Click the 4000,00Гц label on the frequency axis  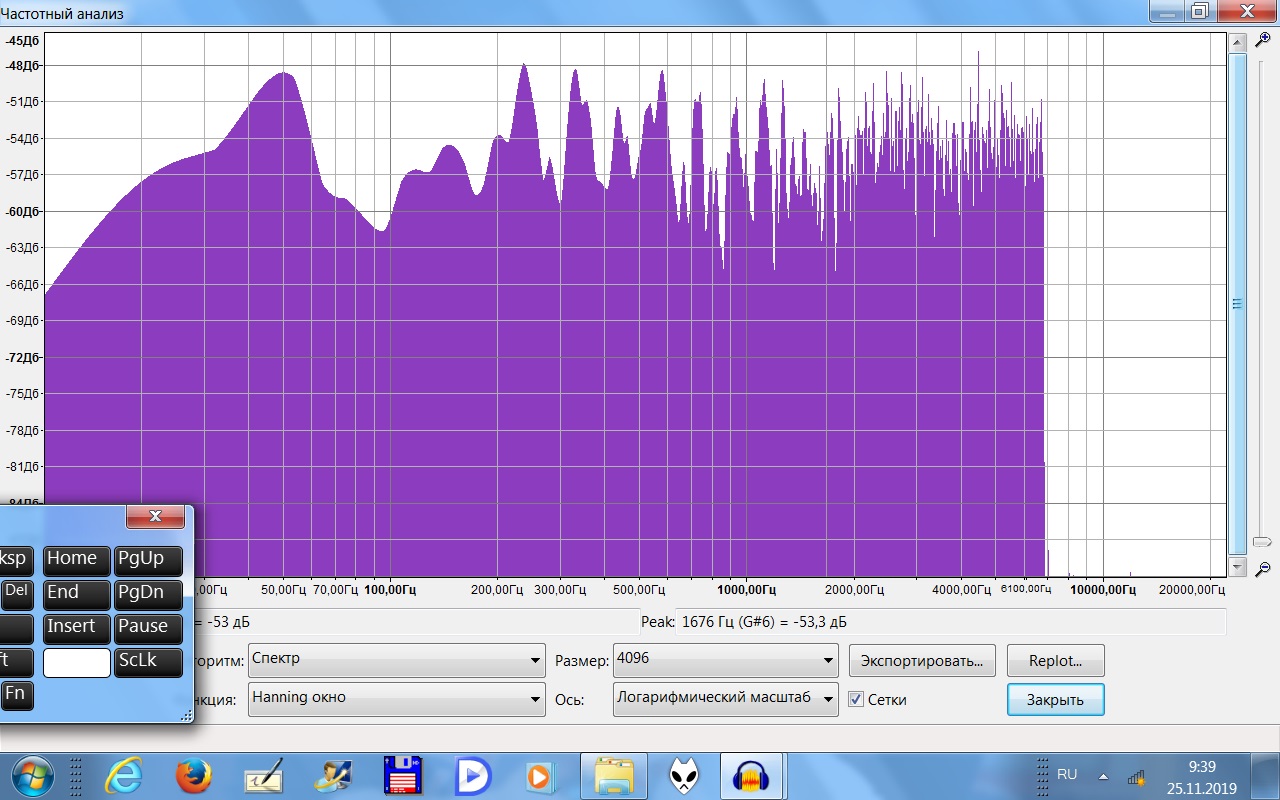(961, 589)
